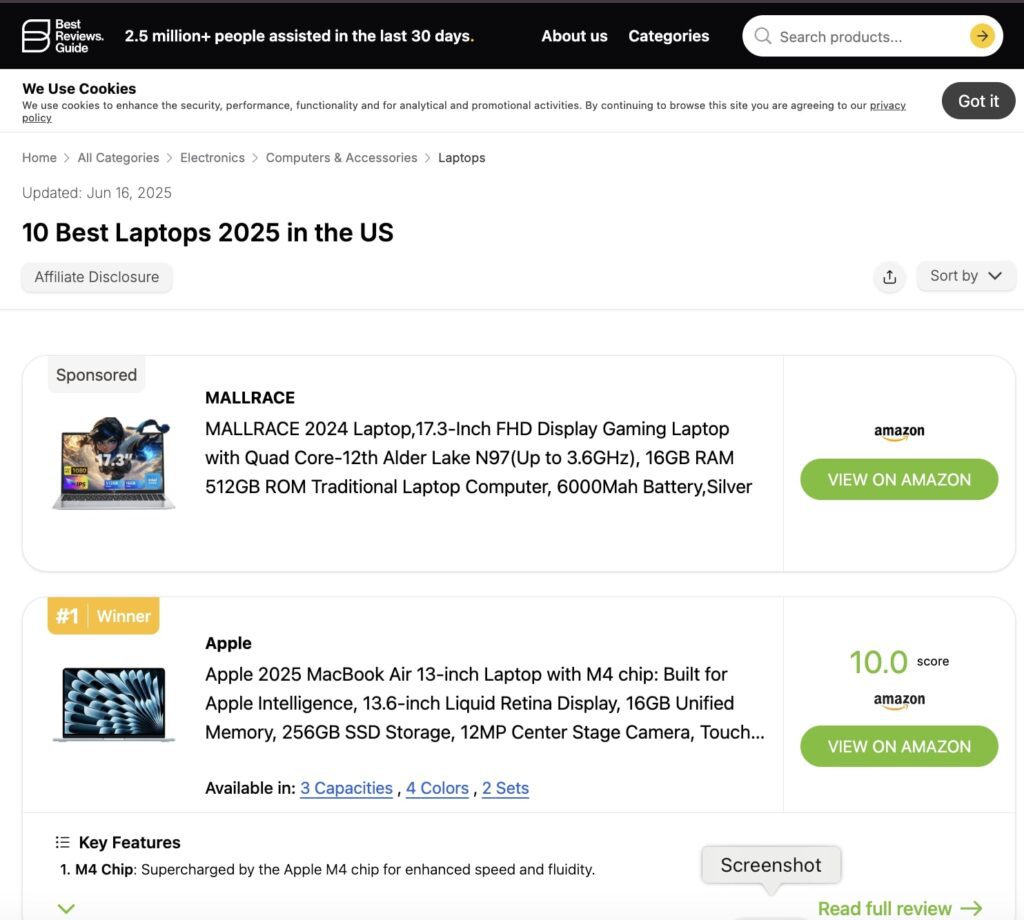The height and width of the screenshot is (920, 1024).
Task: Click Amazon logo in Apple MacBook card
Action: tap(899, 700)
